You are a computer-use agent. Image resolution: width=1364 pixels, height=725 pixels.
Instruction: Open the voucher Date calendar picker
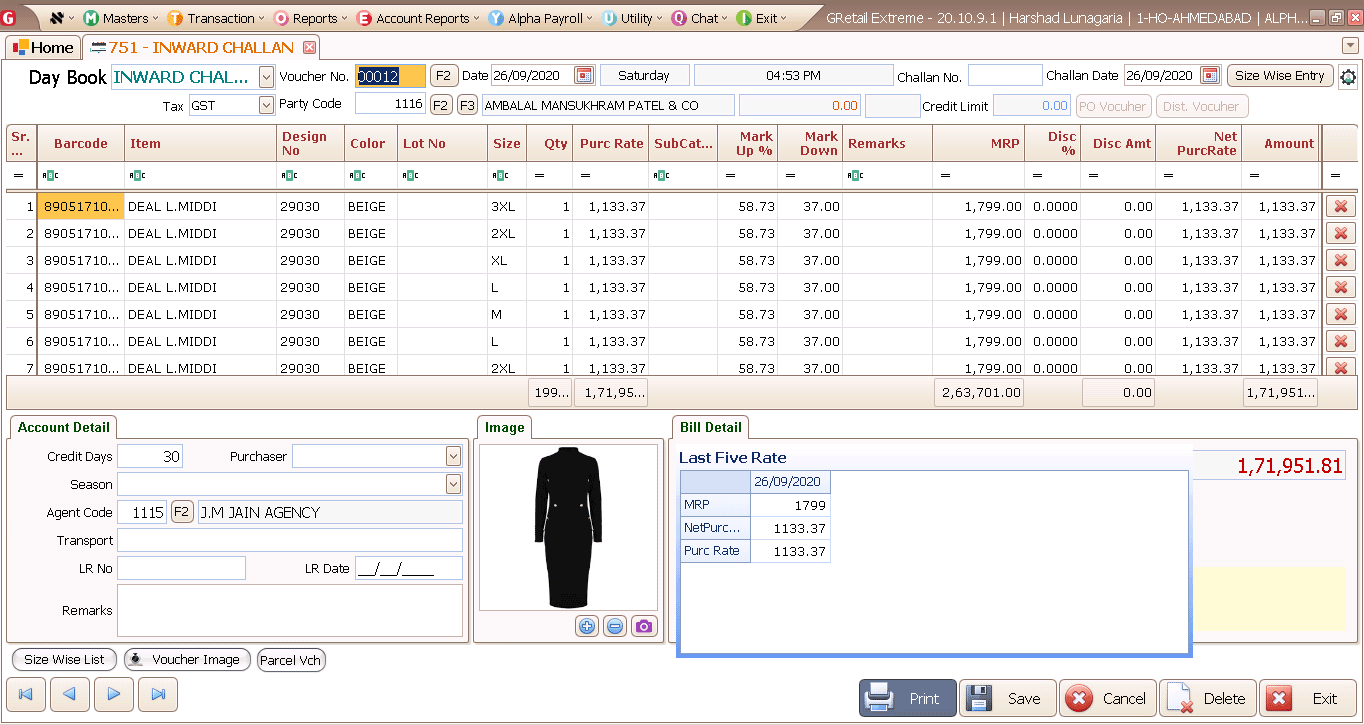584,76
